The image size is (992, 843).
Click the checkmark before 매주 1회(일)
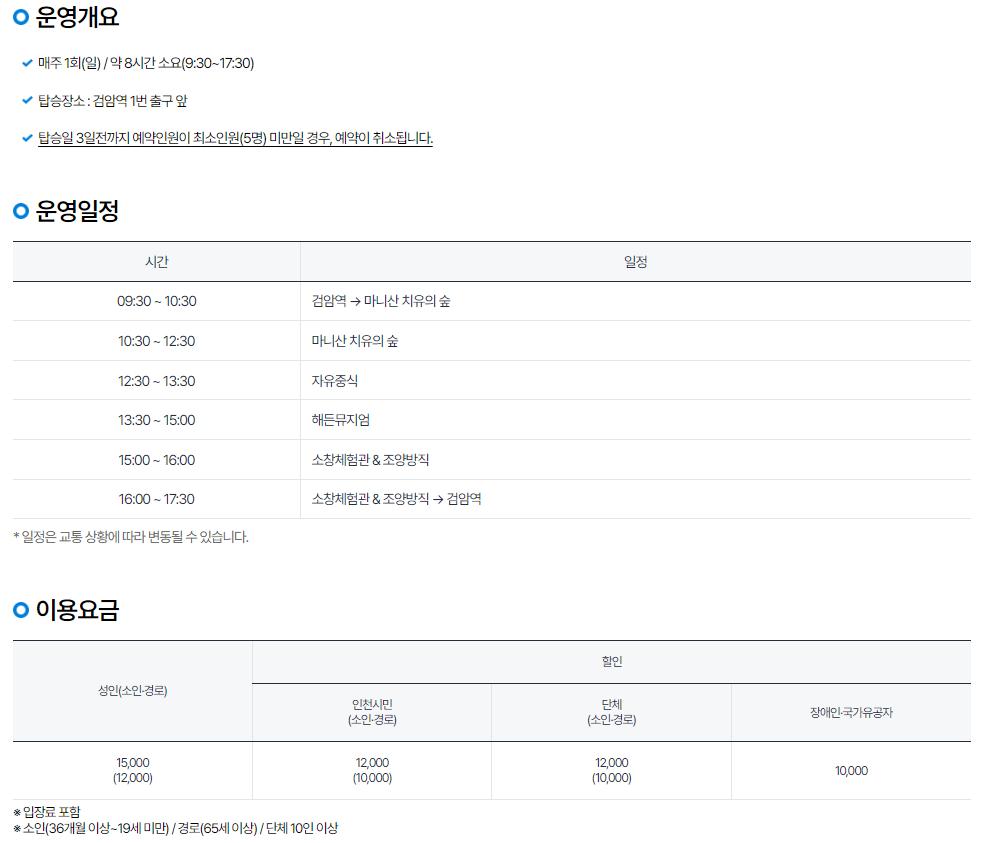coord(27,63)
